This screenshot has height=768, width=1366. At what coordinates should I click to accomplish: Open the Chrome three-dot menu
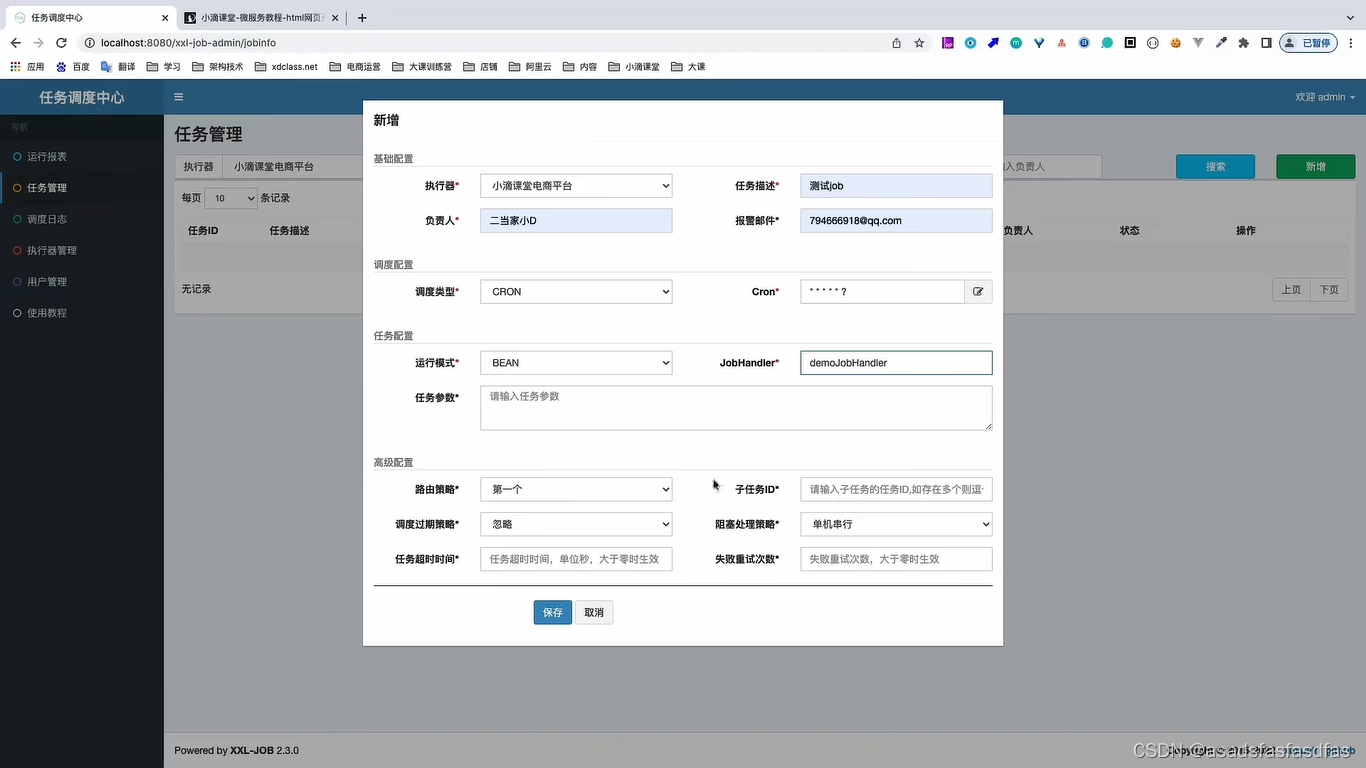[1351, 43]
